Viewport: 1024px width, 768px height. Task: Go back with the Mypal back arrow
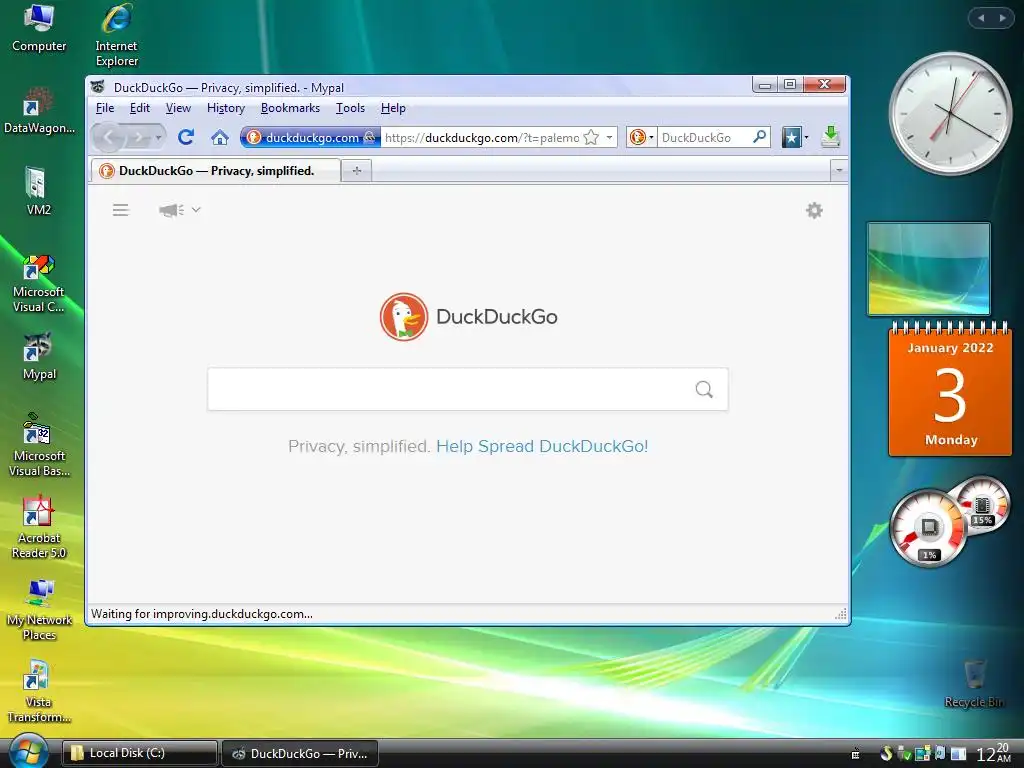coord(108,137)
